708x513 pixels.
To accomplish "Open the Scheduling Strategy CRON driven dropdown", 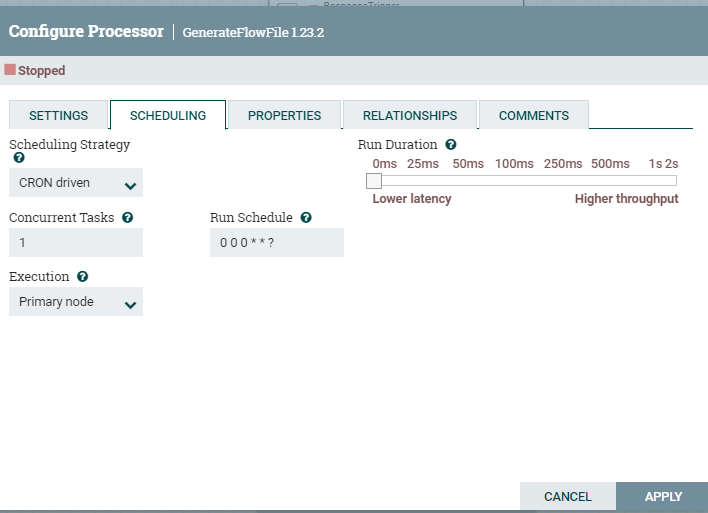I will click(76, 183).
